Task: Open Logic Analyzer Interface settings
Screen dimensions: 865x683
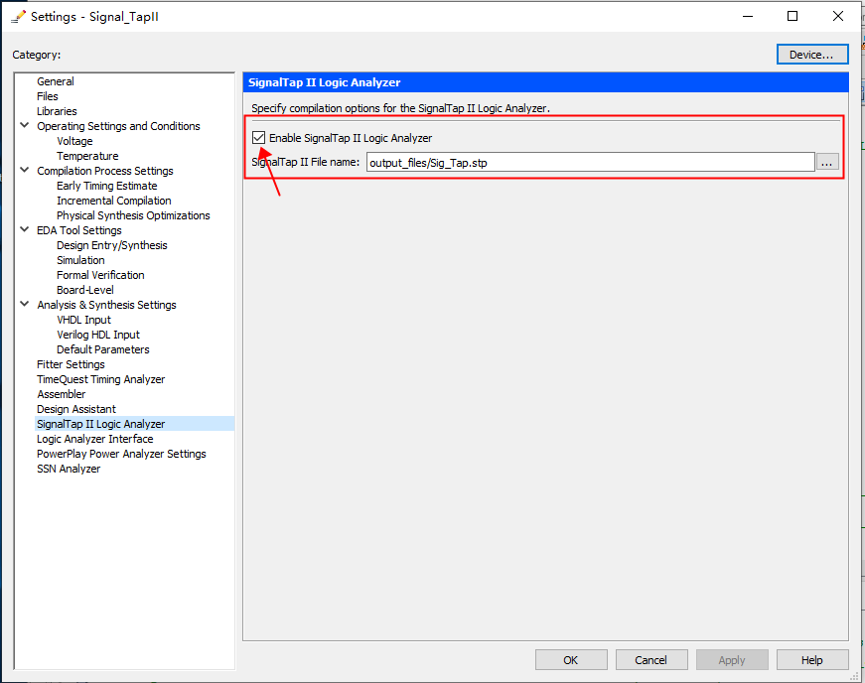Action: coord(95,439)
